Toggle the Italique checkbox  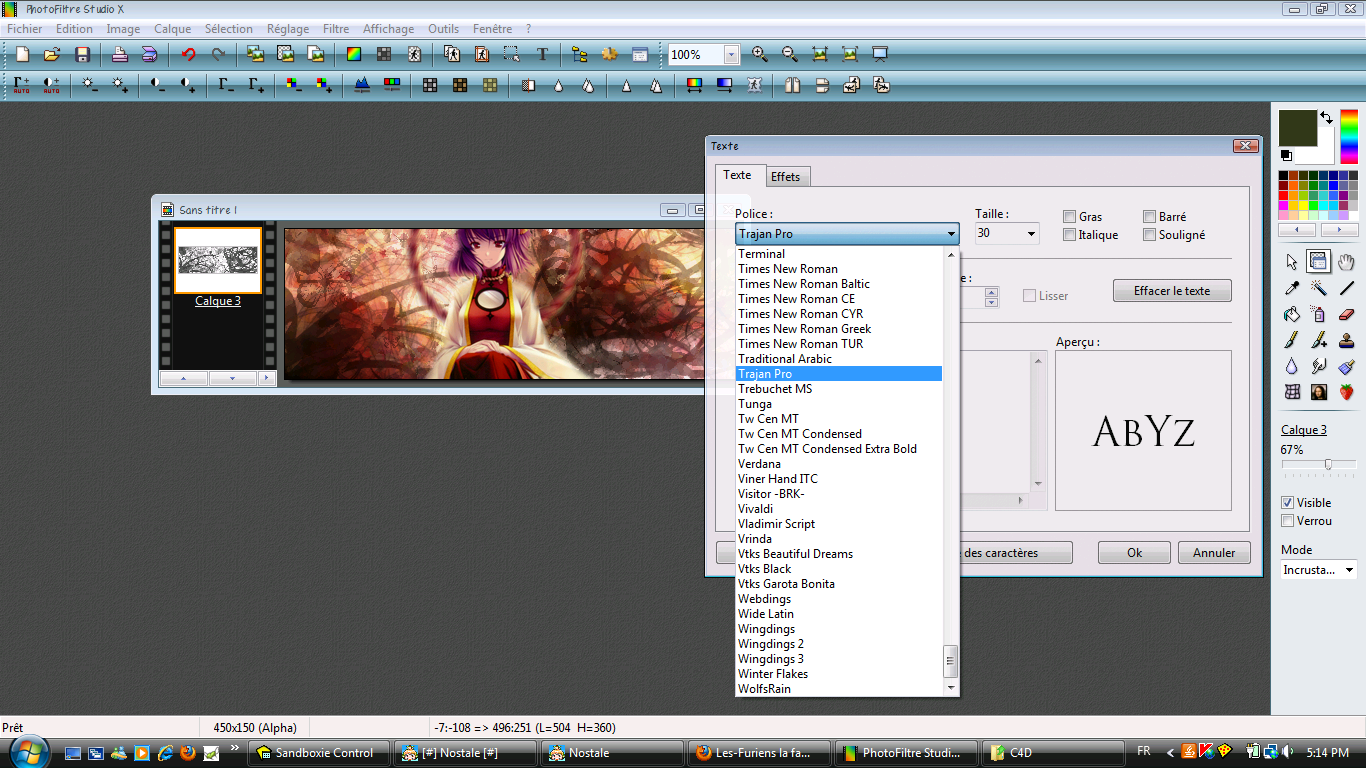(1069, 235)
